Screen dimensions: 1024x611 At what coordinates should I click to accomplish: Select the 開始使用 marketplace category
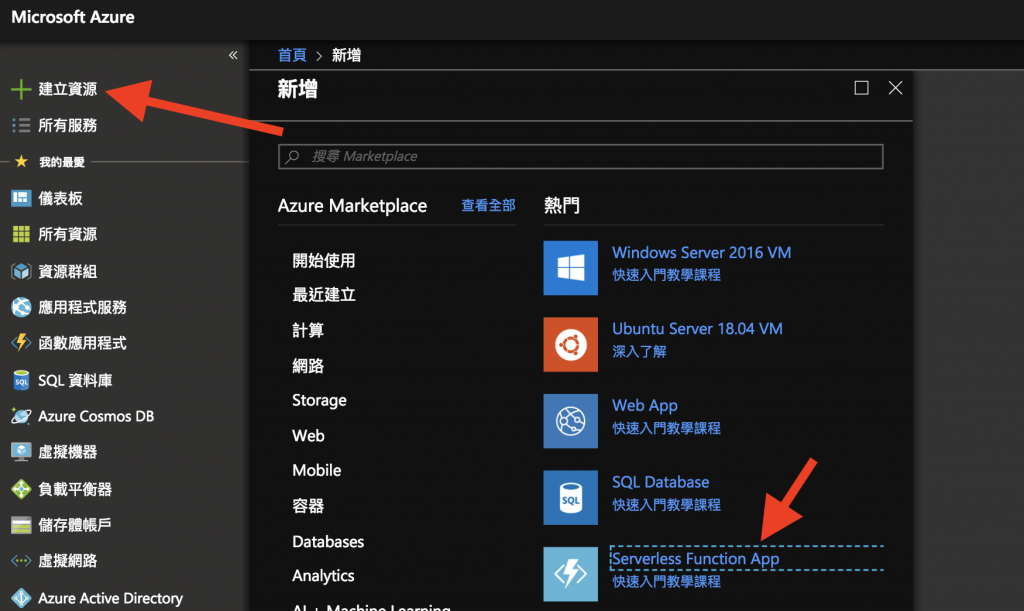pos(324,260)
